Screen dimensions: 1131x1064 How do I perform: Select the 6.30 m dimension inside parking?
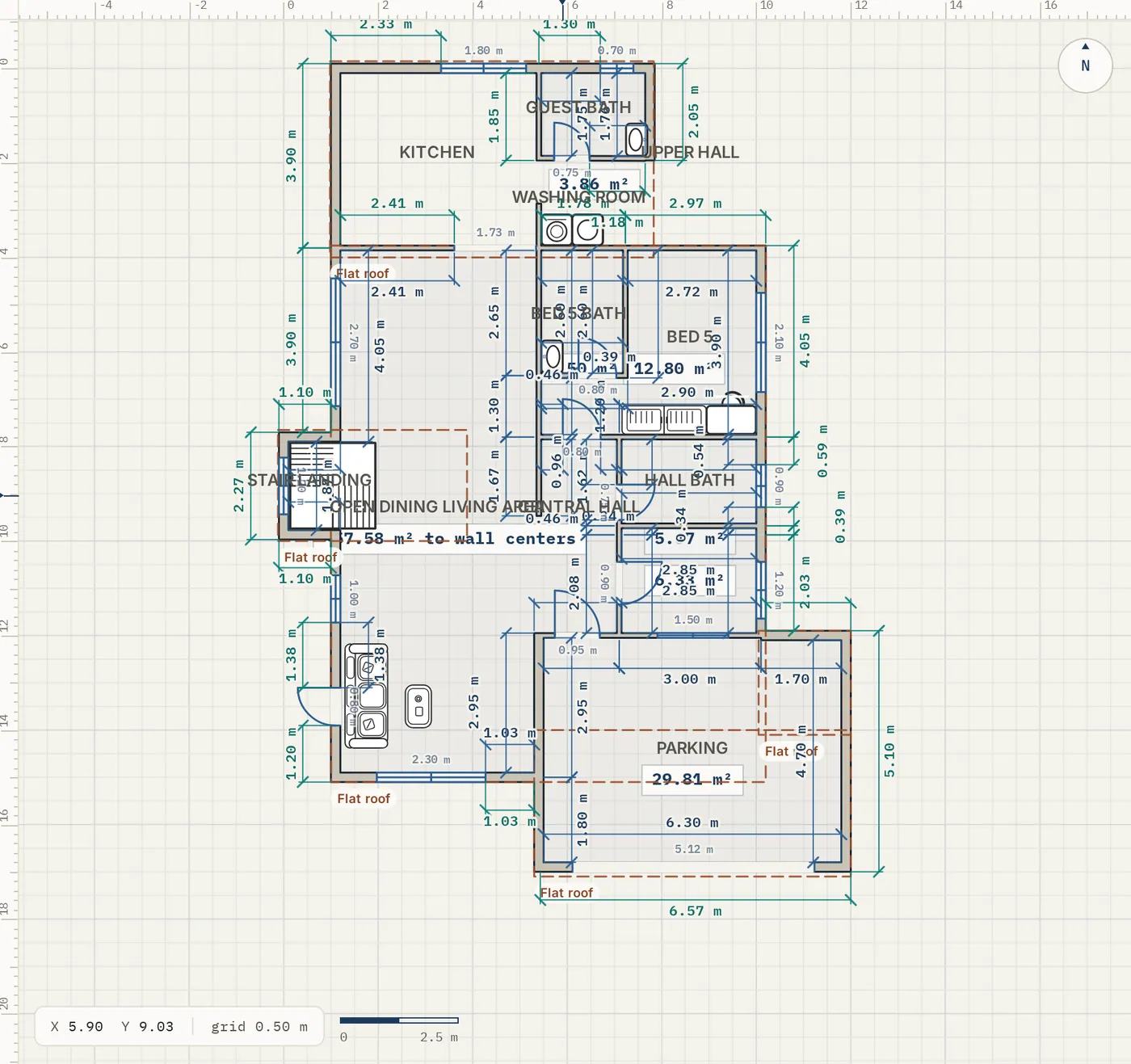click(692, 822)
